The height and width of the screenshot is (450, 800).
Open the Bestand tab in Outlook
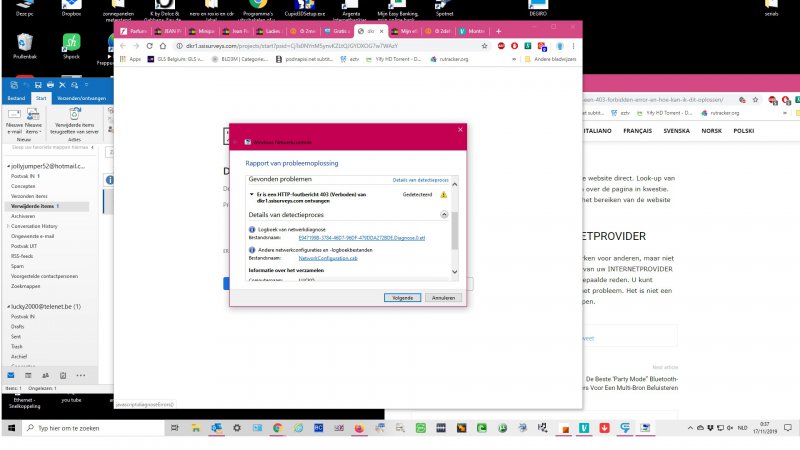(x=17, y=99)
